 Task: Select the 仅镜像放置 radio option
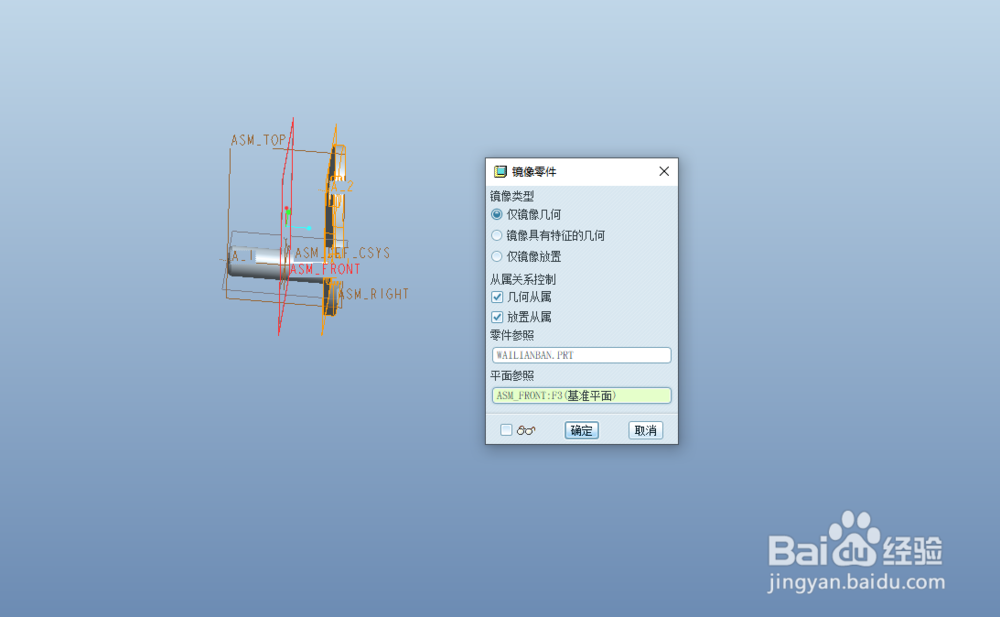click(496, 255)
